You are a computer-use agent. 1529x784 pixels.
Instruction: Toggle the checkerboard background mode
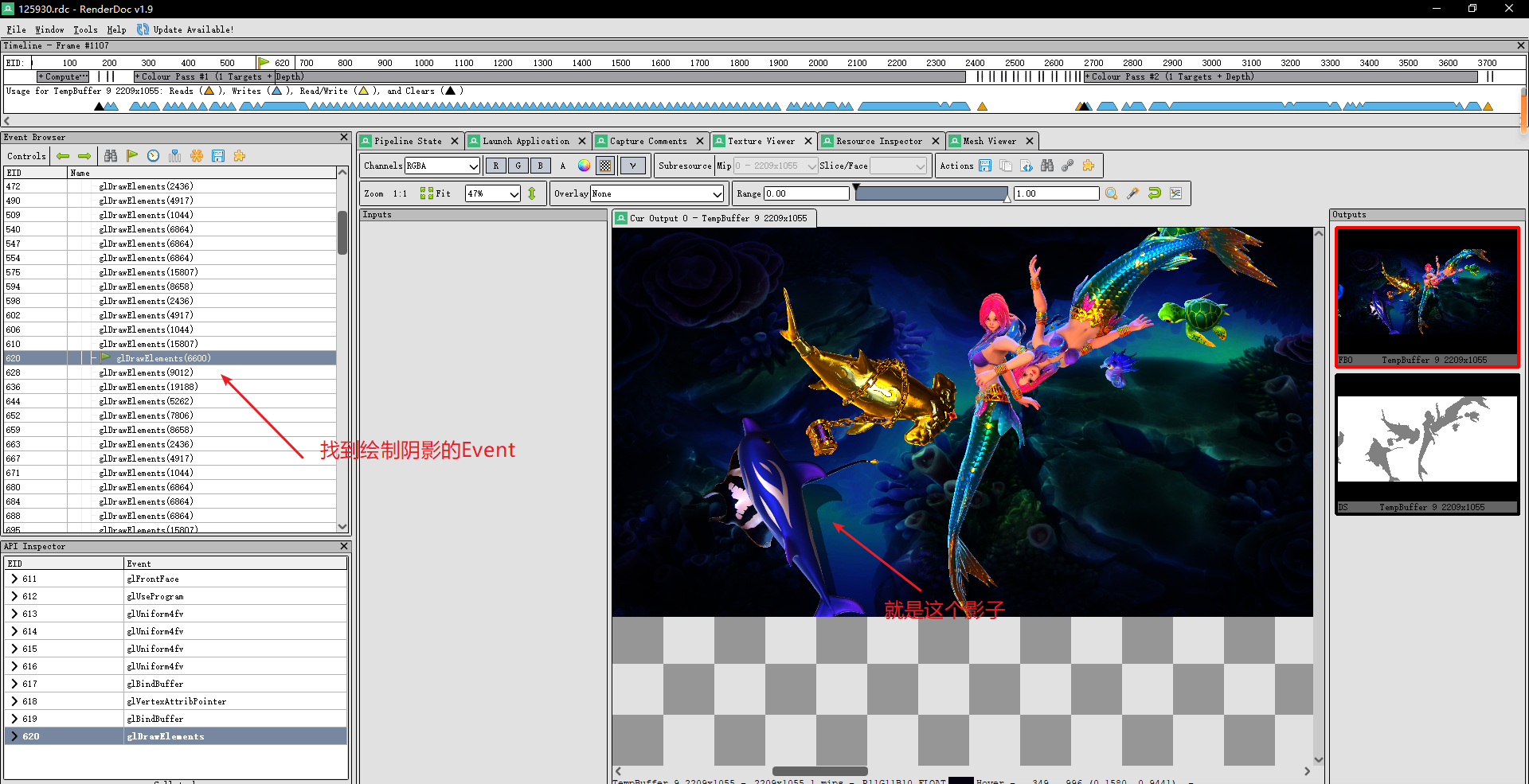click(605, 166)
